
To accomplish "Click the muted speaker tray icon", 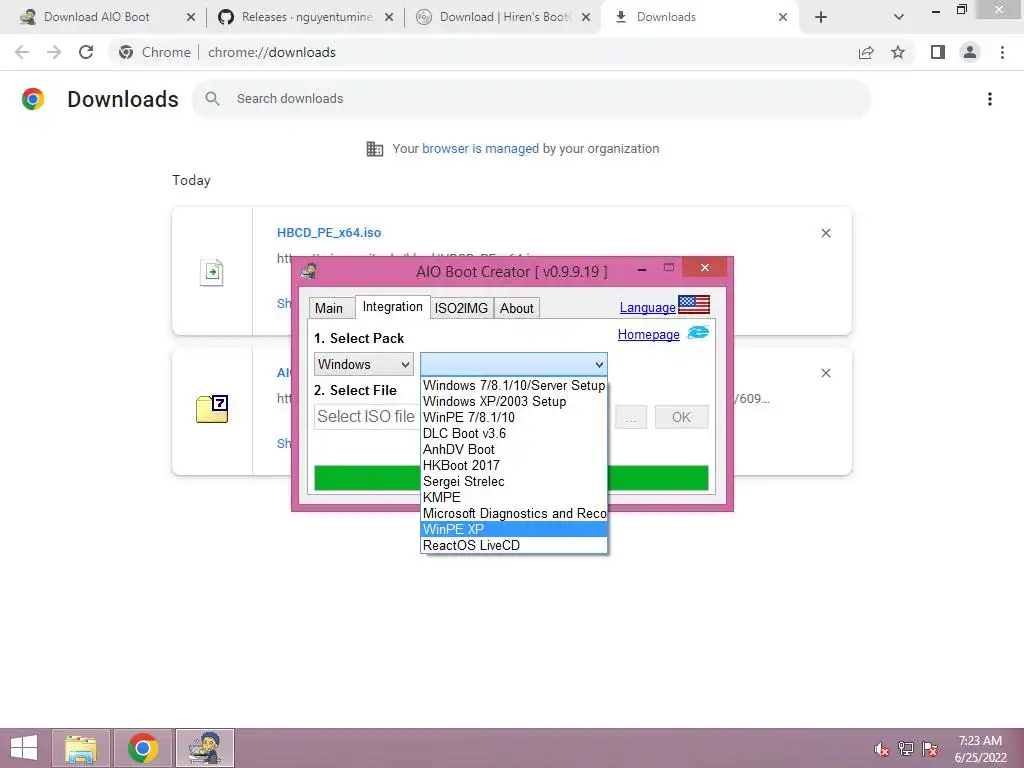I will [882, 749].
